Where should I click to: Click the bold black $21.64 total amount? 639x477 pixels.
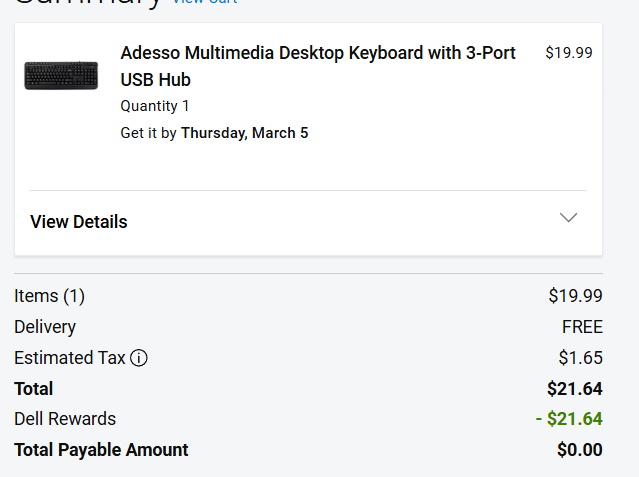point(574,389)
